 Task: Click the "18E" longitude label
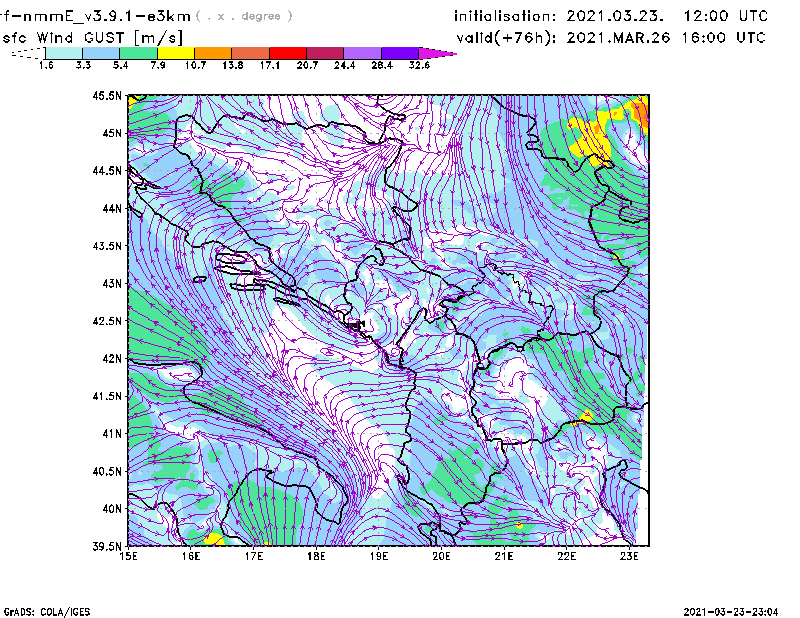(316, 556)
